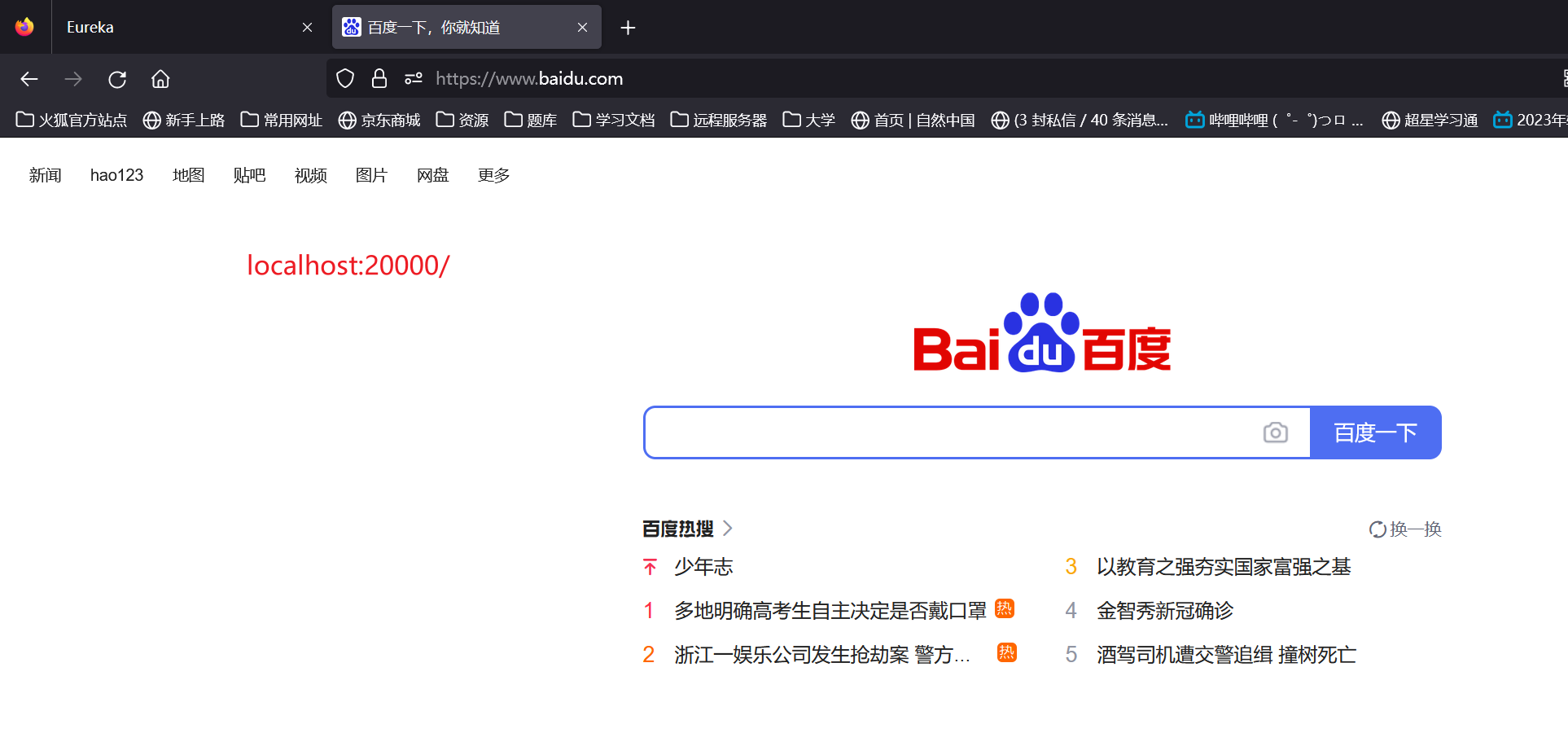This screenshot has height=755, width=1568.
Task: Click the site security padlock icon
Action: (x=379, y=78)
